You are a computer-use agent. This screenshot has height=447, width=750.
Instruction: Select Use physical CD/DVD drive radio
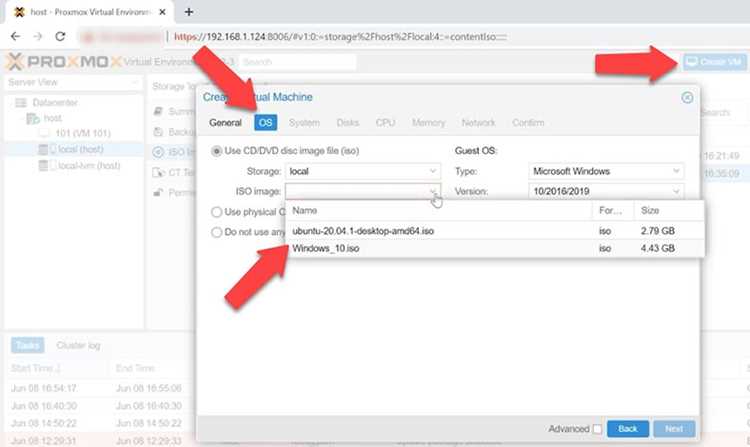[x=216, y=212]
